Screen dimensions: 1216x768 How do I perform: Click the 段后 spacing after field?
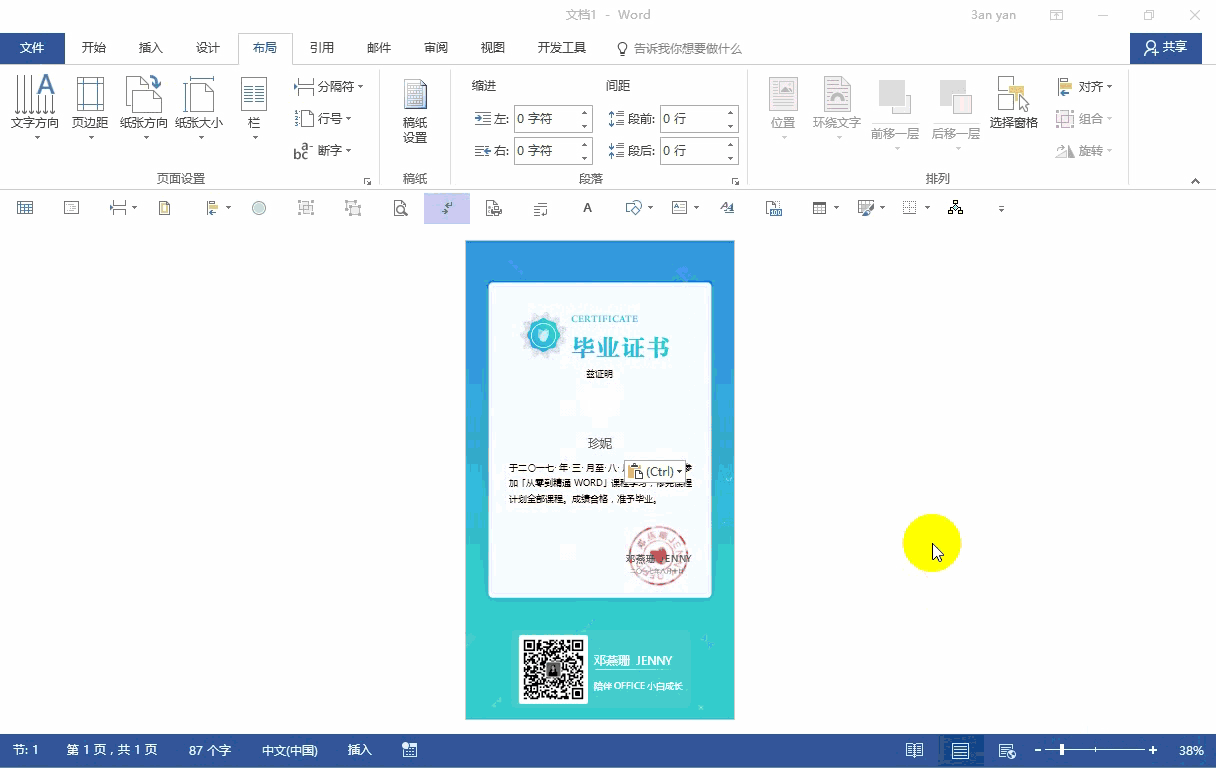point(699,151)
